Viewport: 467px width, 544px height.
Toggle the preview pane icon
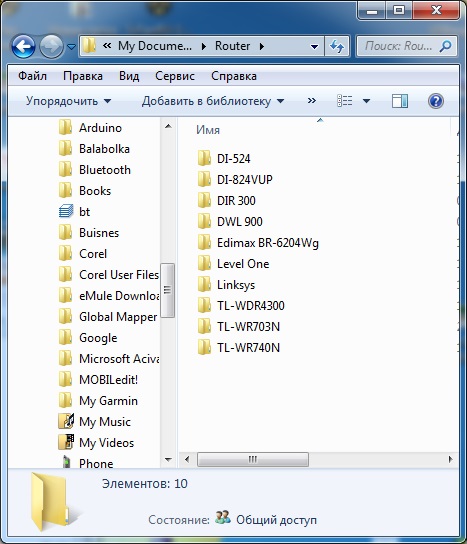(x=400, y=101)
